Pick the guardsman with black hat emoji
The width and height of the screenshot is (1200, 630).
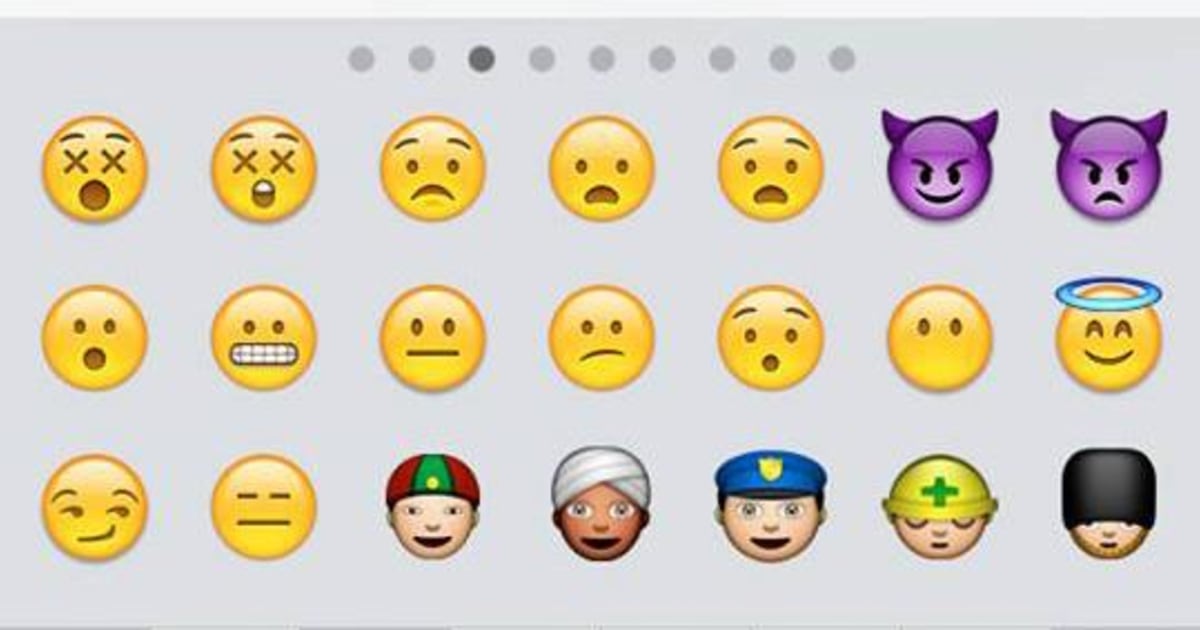point(1109,503)
